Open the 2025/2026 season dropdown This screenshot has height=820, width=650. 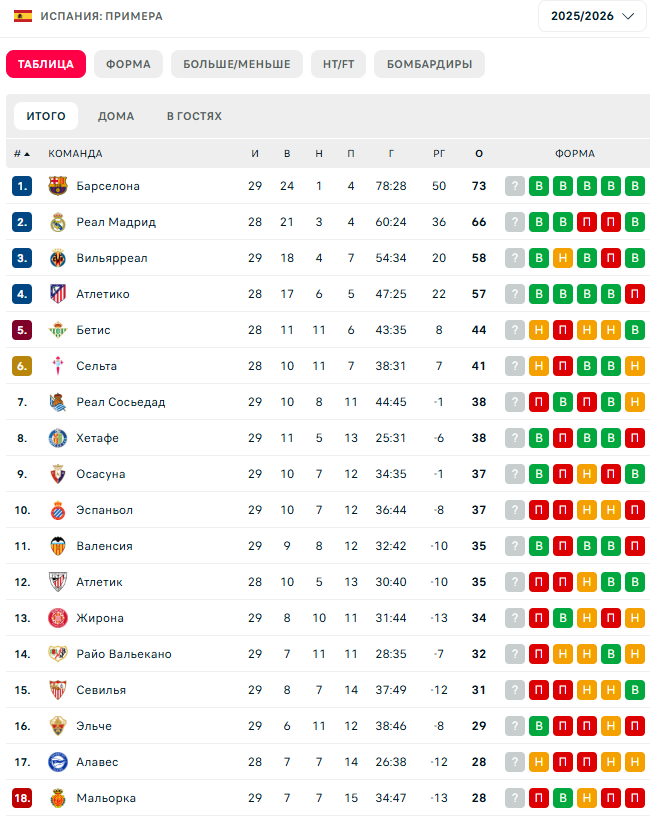click(592, 16)
